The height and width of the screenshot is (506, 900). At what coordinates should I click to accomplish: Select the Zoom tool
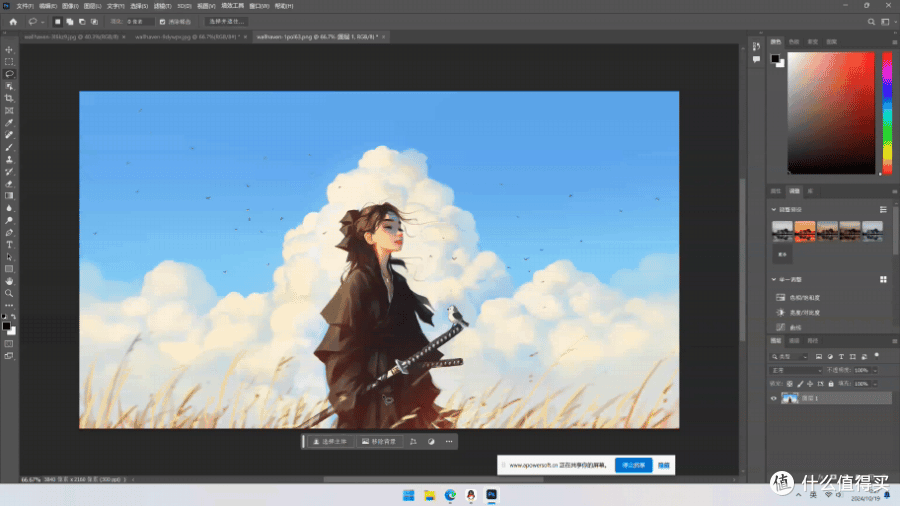pos(9,293)
